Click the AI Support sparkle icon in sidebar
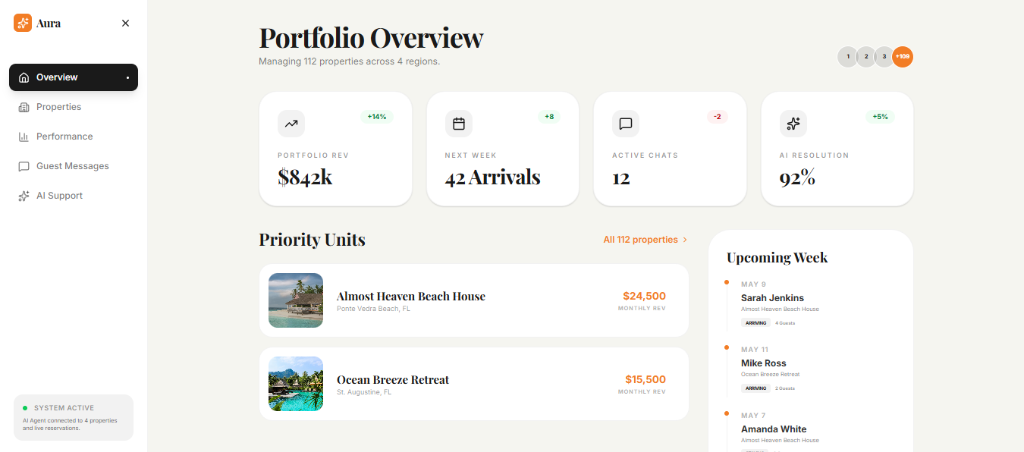This screenshot has width=1024, height=452. pyautogui.click(x=24, y=196)
